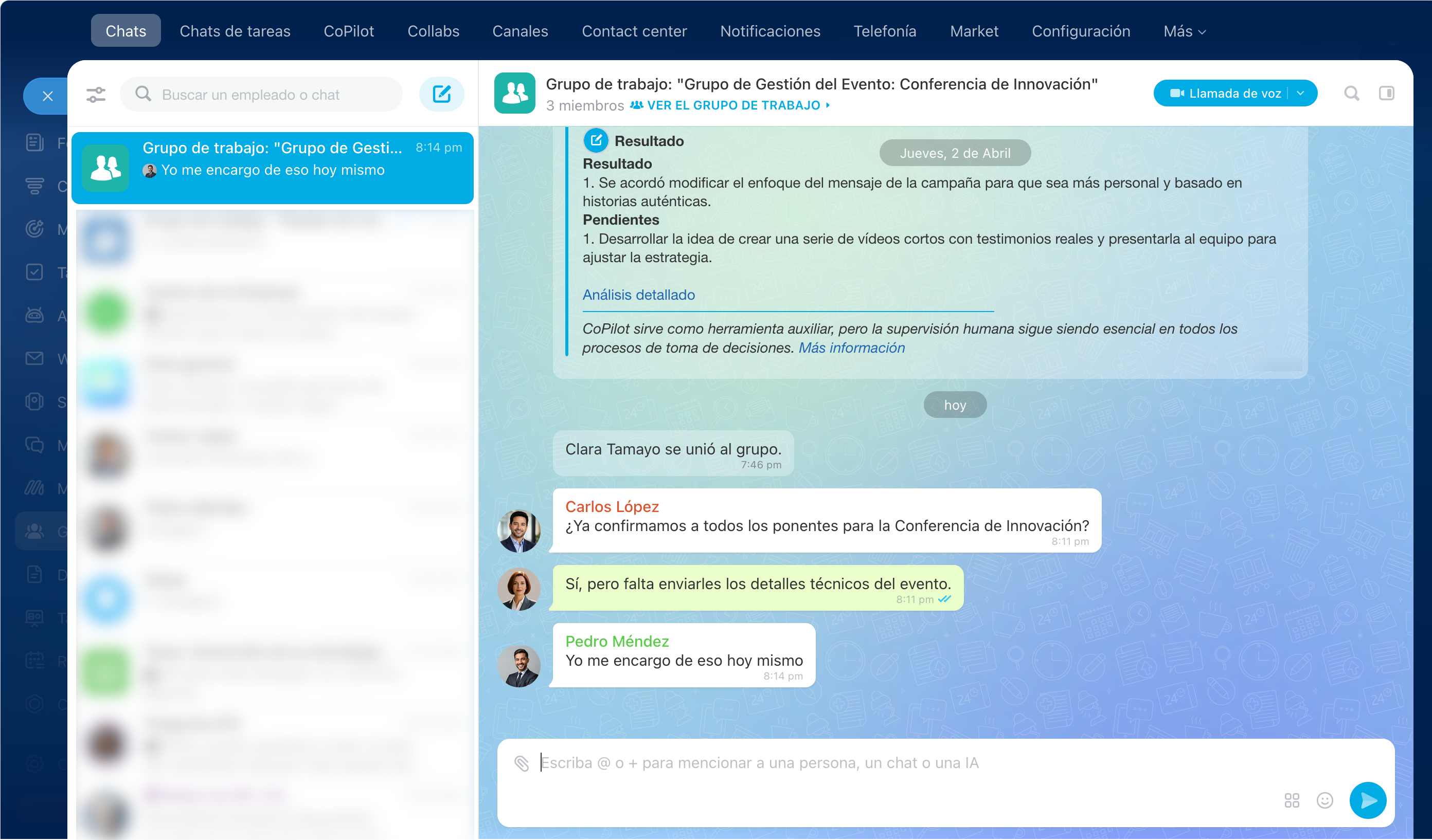Click the search icon in chat header
This screenshot has width=1432, height=840.
point(1352,93)
